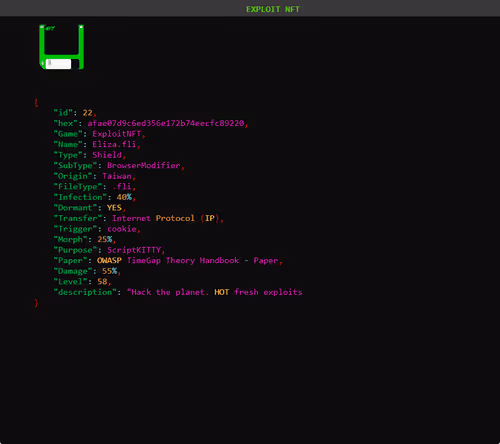Image resolution: width=500 pixels, height=444 pixels.
Task: Click the Dormant value YES
Action: coord(114,208)
